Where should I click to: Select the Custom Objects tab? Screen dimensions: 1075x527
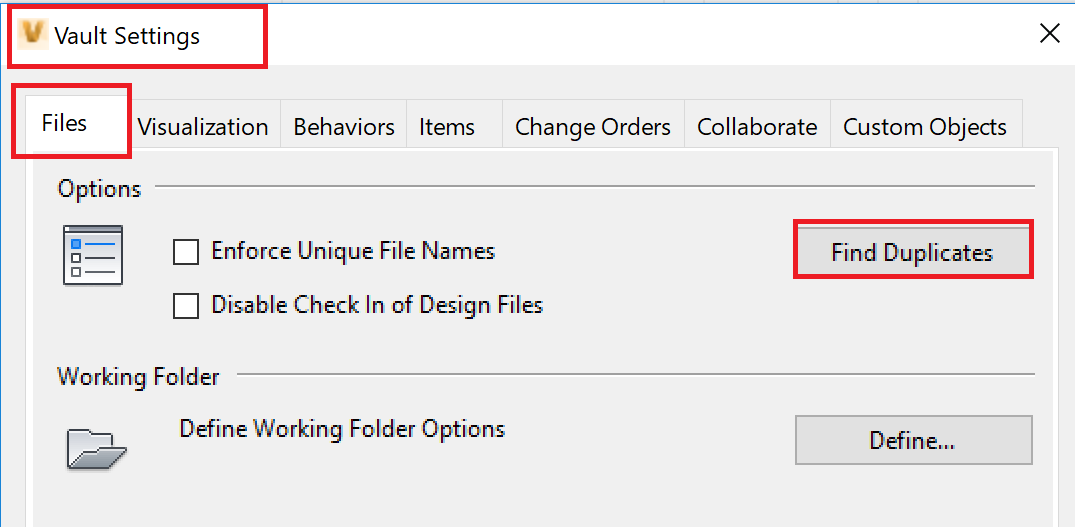tap(925, 127)
